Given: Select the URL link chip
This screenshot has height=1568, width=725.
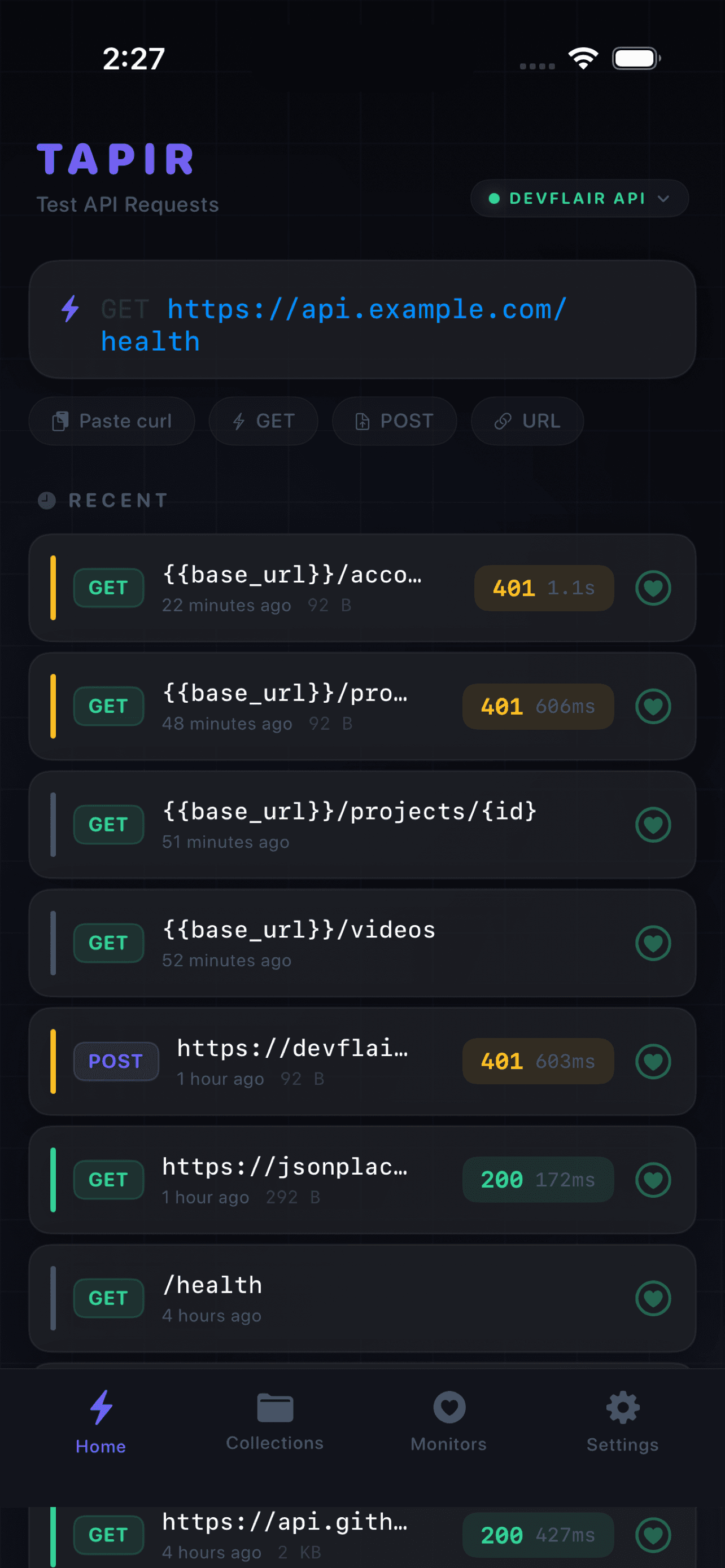Looking at the screenshot, I should coord(527,421).
